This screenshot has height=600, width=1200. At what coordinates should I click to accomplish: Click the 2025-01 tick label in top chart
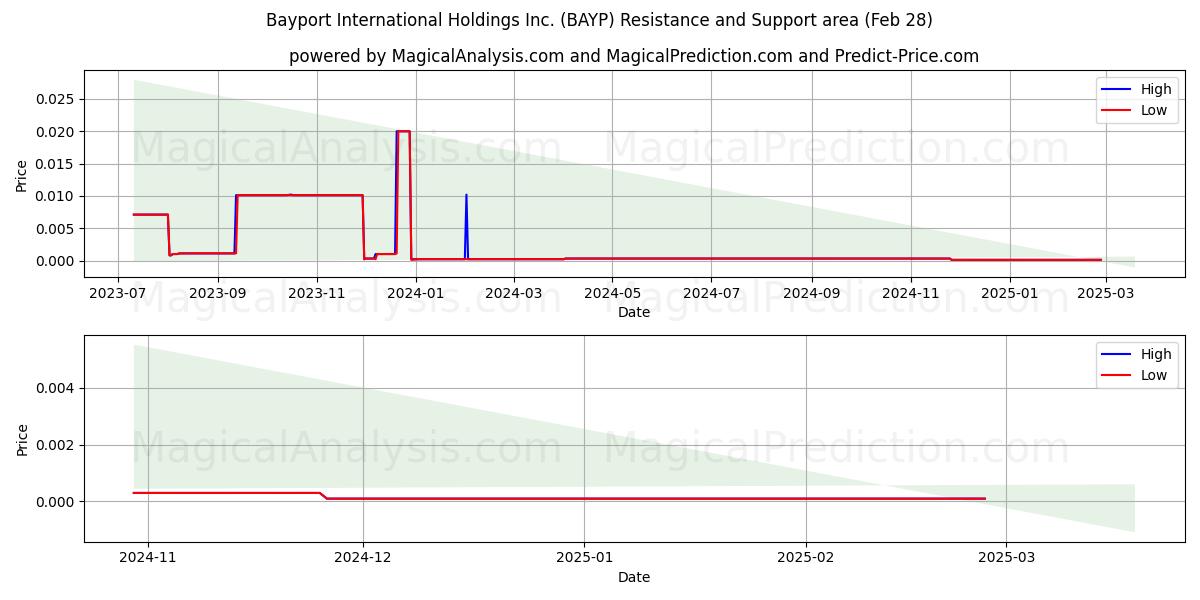point(1010,294)
